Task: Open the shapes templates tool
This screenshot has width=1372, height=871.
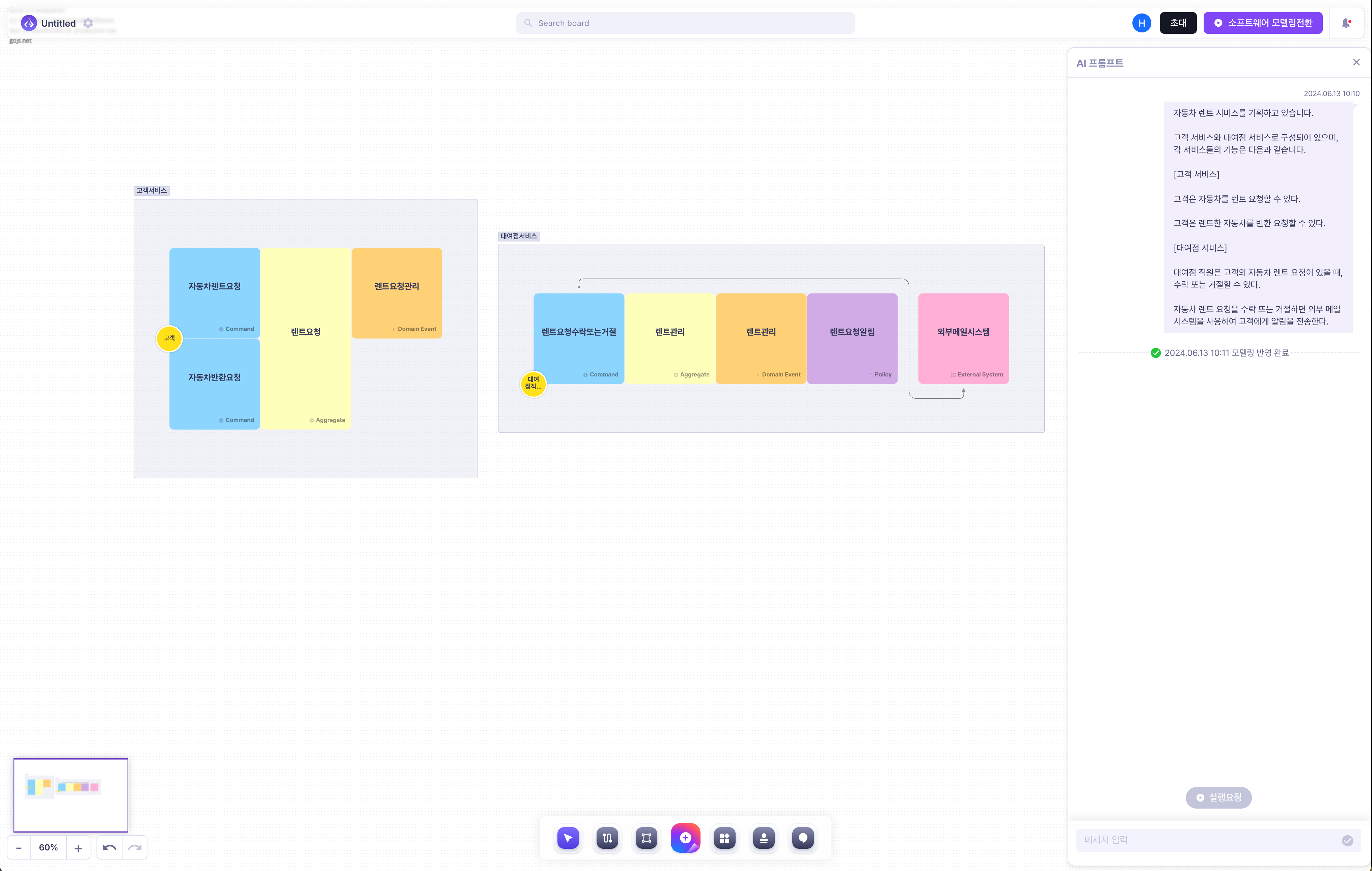Action: pyautogui.click(x=725, y=838)
